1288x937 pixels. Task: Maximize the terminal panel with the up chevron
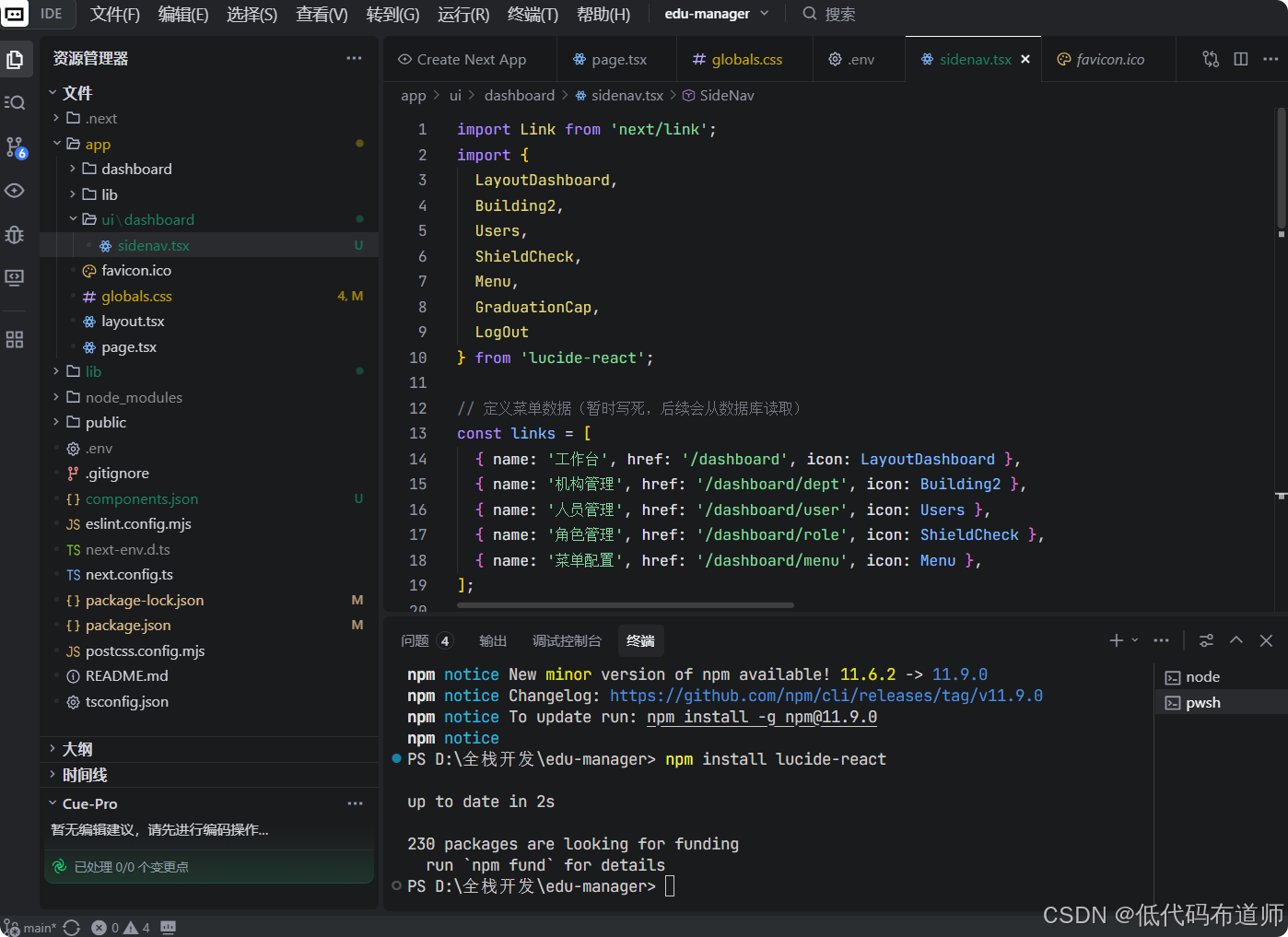pos(1236,640)
